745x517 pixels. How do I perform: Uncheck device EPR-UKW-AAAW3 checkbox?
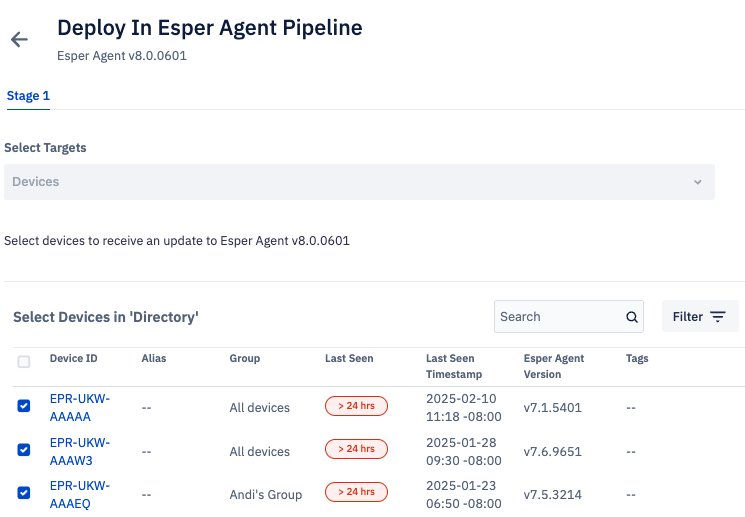coord(24,450)
